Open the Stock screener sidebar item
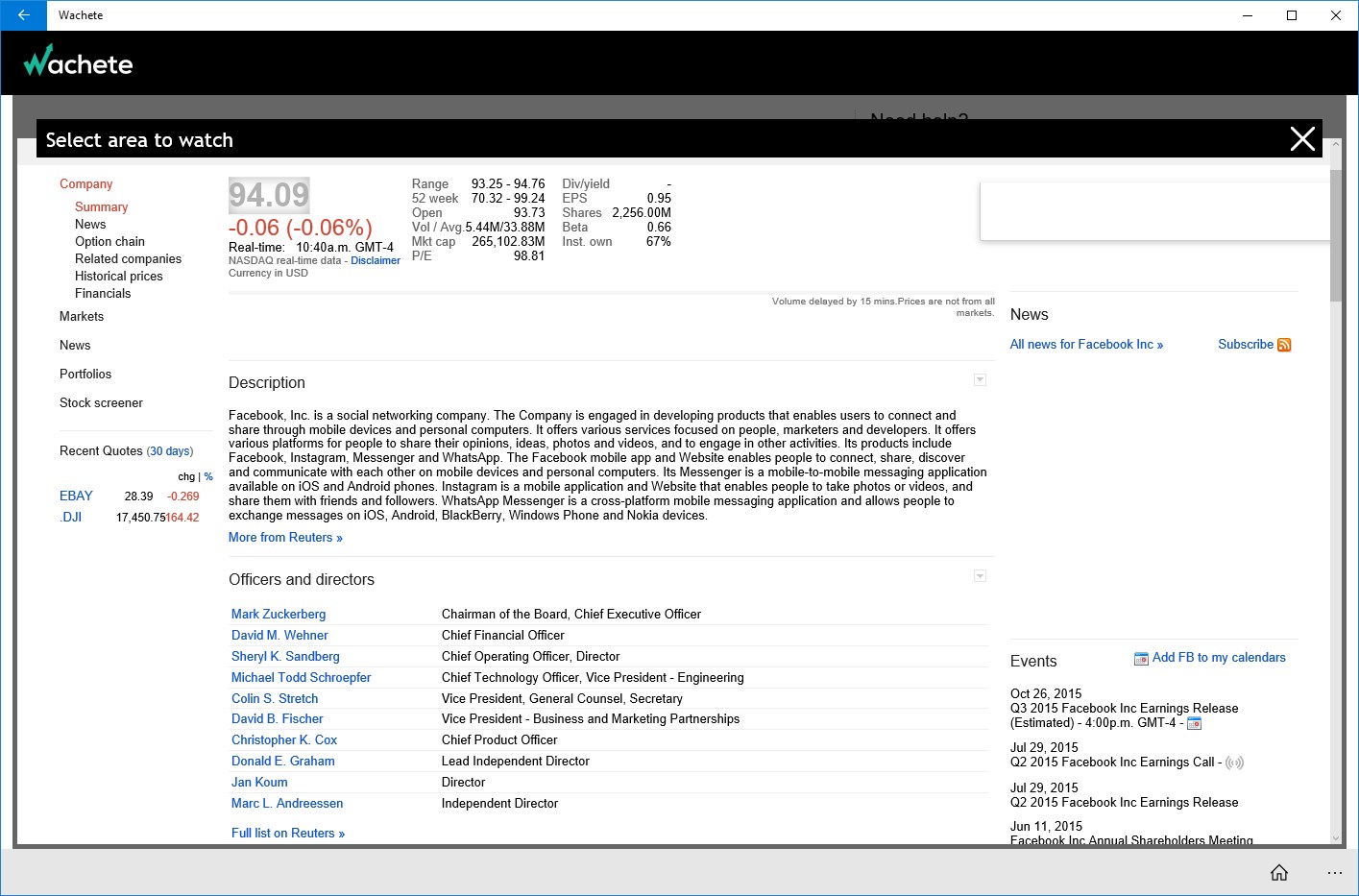This screenshot has height=896, width=1359. (101, 403)
